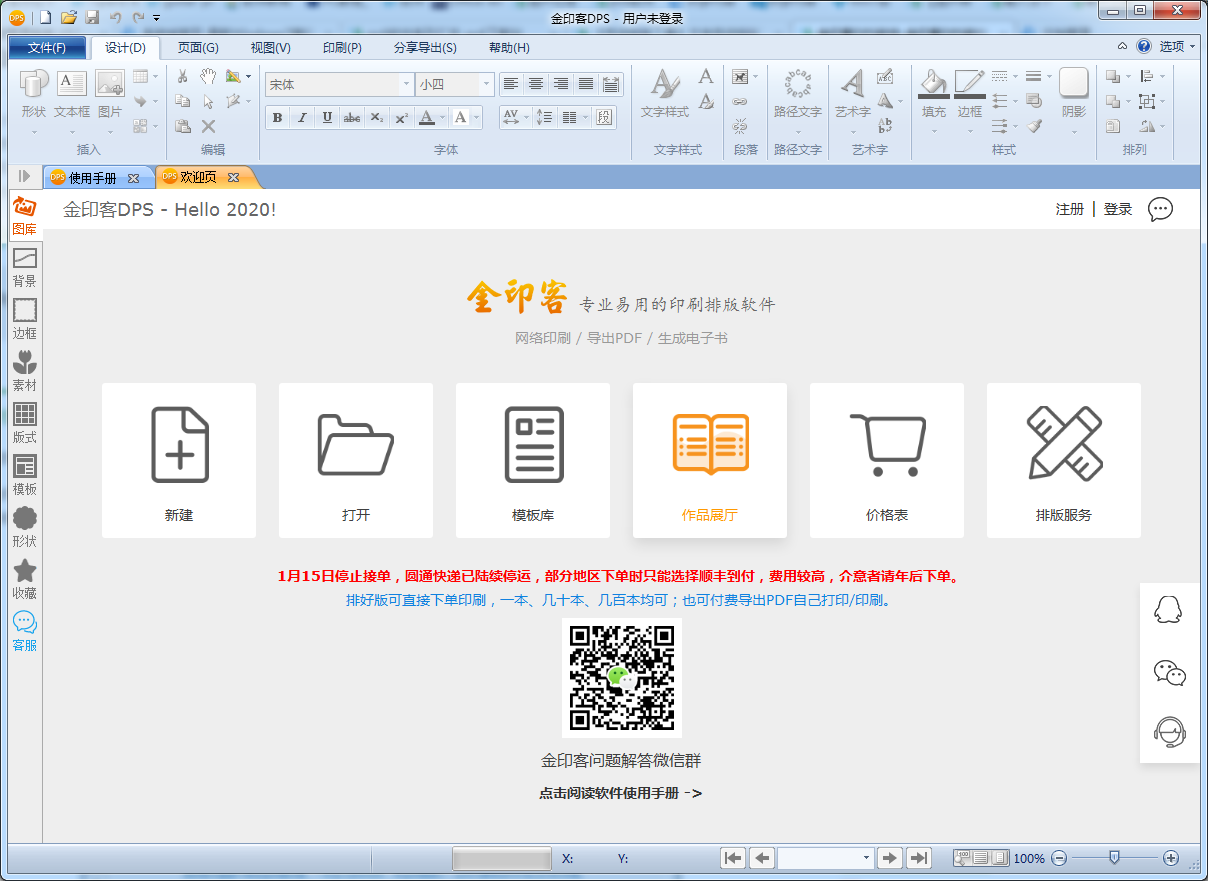Viewport: 1208px width, 881px height.
Task: Open the 收藏 favorites star panel
Action: [24, 580]
